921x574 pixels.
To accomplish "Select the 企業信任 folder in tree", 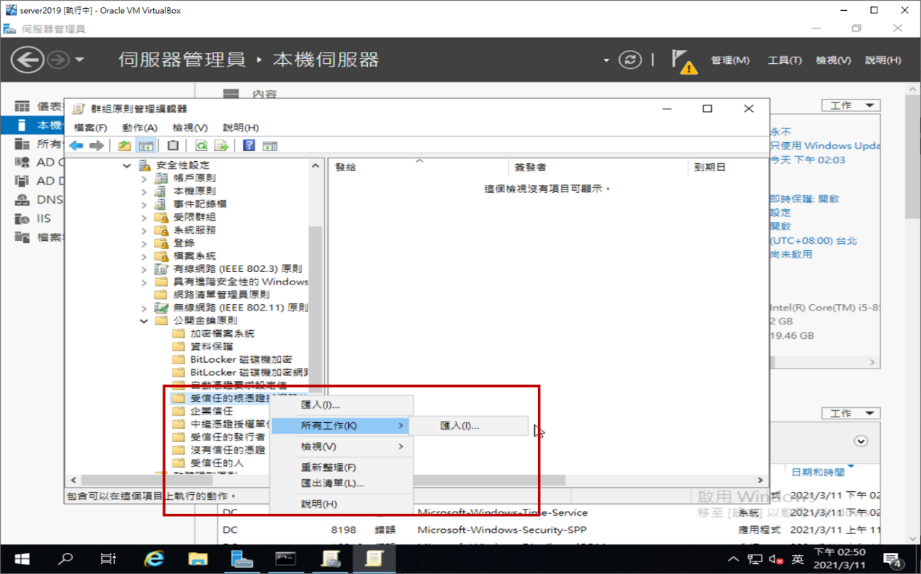I will pos(211,411).
